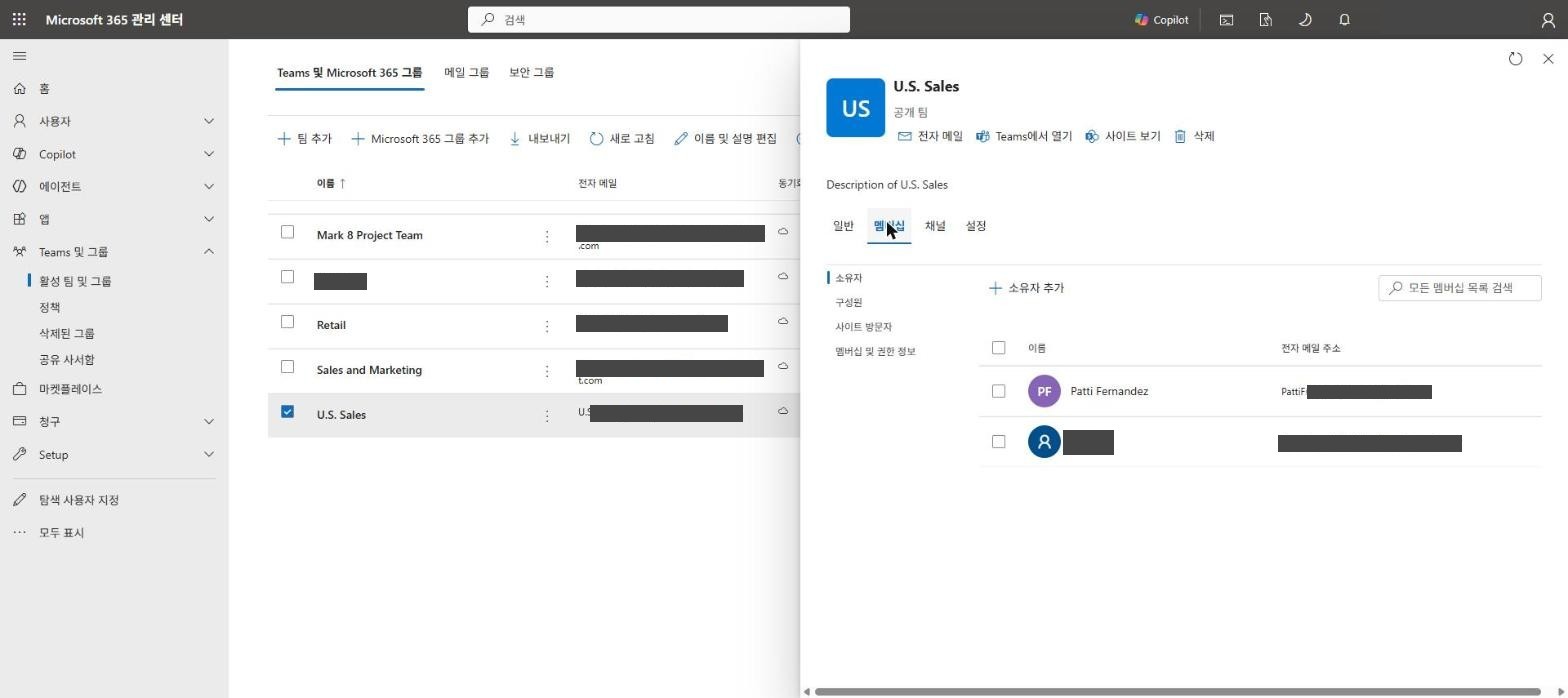This screenshot has height=698, width=1568.
Task: Open U.S. Sales in Teams
Action: point(1024,136)
